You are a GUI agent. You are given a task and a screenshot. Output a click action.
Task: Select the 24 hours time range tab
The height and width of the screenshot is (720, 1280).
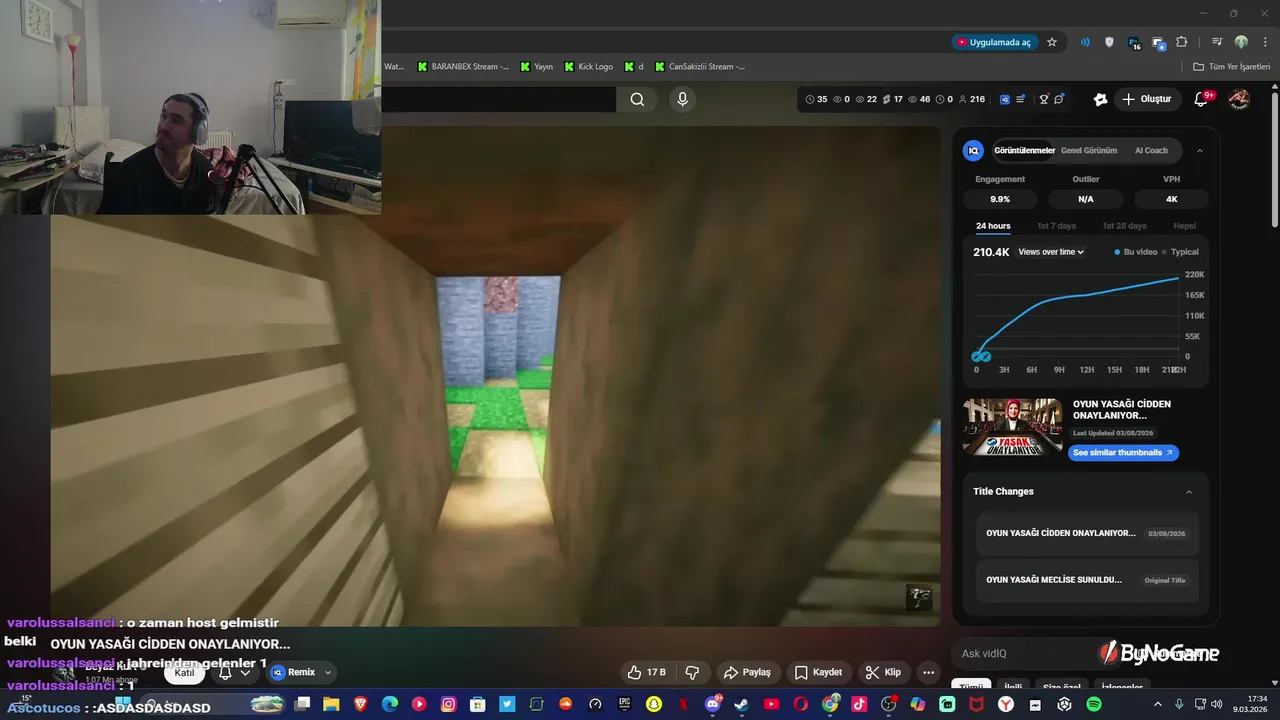(993, 226)
